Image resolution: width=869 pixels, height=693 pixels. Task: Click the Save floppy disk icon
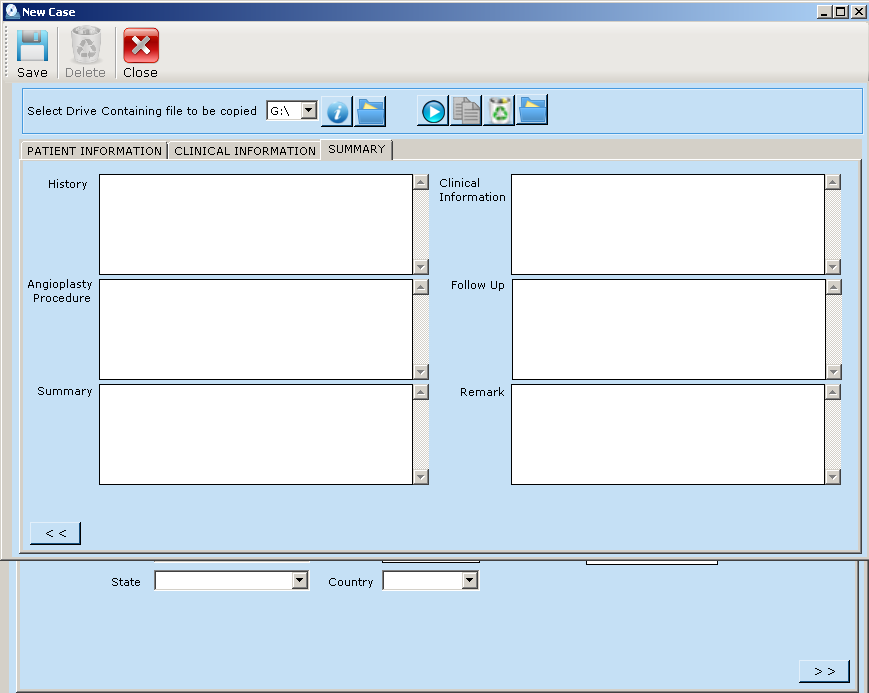click(x=32, y=47)
